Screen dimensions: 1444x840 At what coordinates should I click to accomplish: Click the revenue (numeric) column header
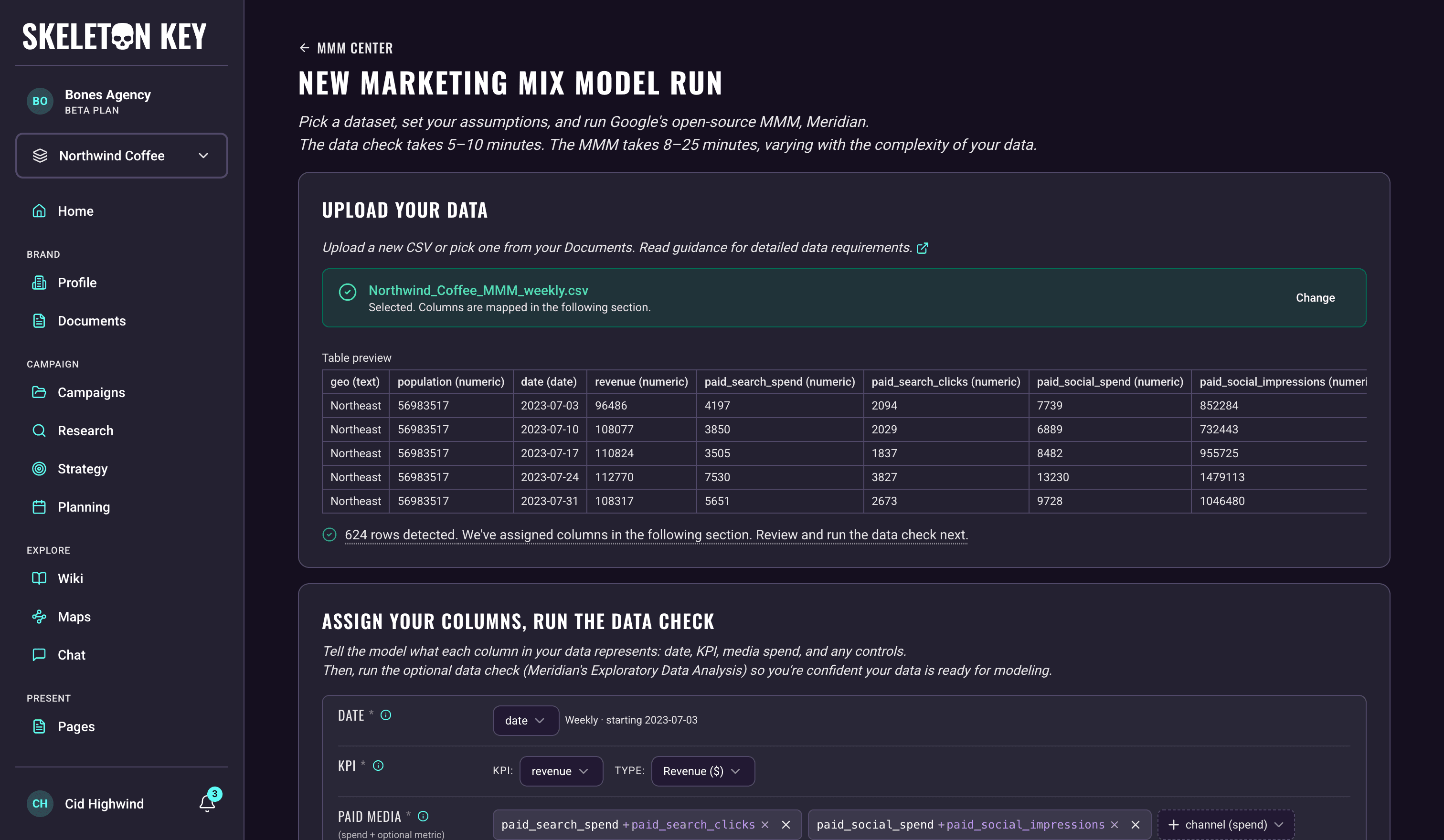[x=641, y=382]
